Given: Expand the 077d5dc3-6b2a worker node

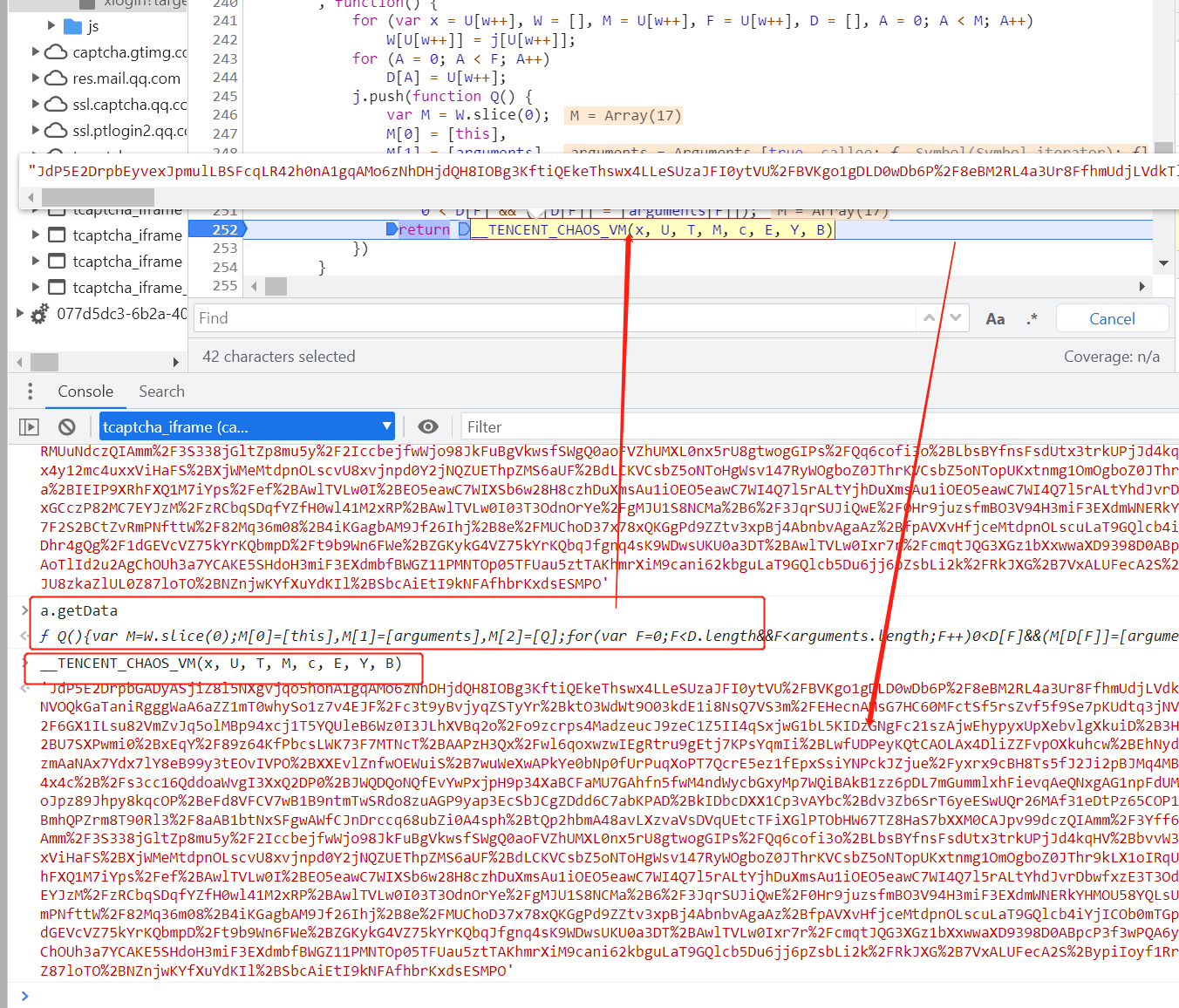Looking at the screenshot, I should click(x=20, y=313).
